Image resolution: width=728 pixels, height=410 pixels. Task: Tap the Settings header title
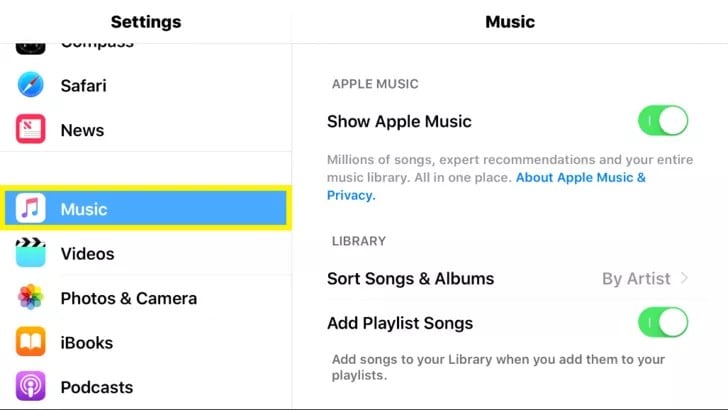click(x=146, y=21)
